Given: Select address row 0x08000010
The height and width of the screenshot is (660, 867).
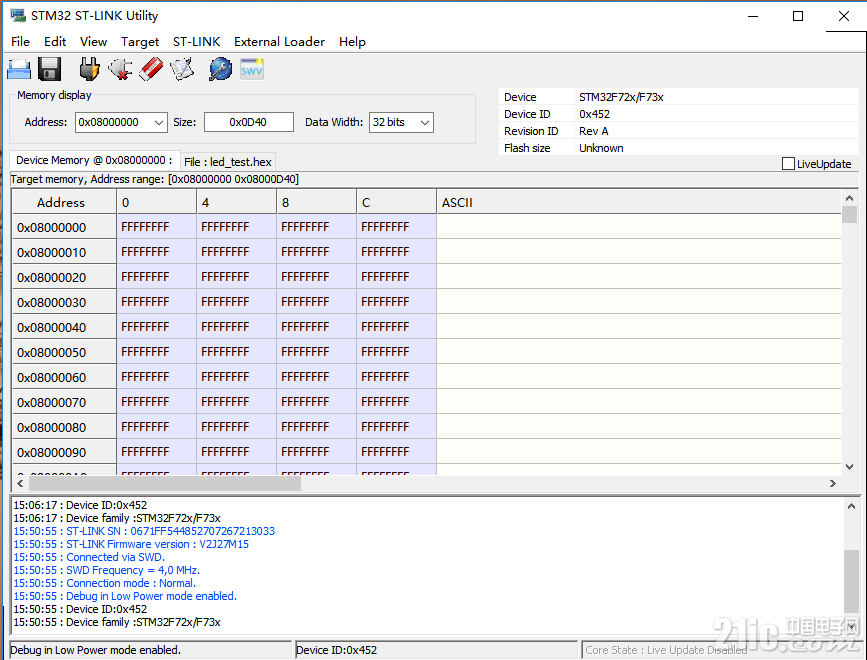Looking at the screenshot, I should coord(64,252).
